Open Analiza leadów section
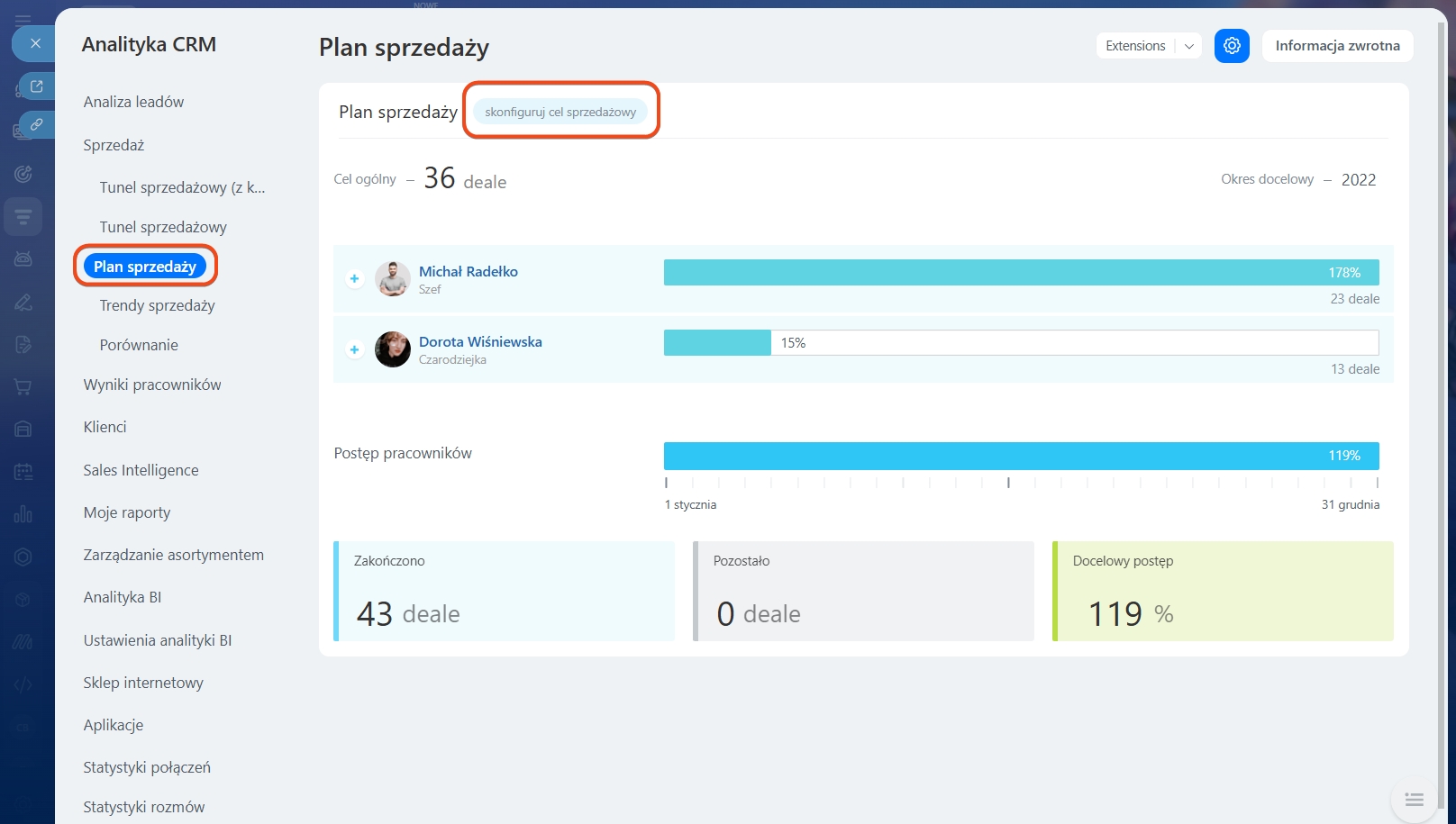Viewport: 1456px width, 824px height. (x=133, y=103)
